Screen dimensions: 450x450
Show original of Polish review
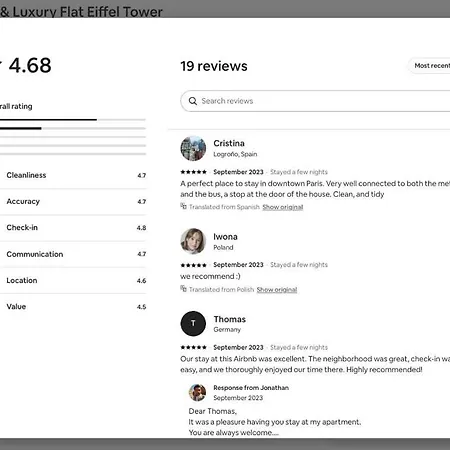click(x=277, y=290)
